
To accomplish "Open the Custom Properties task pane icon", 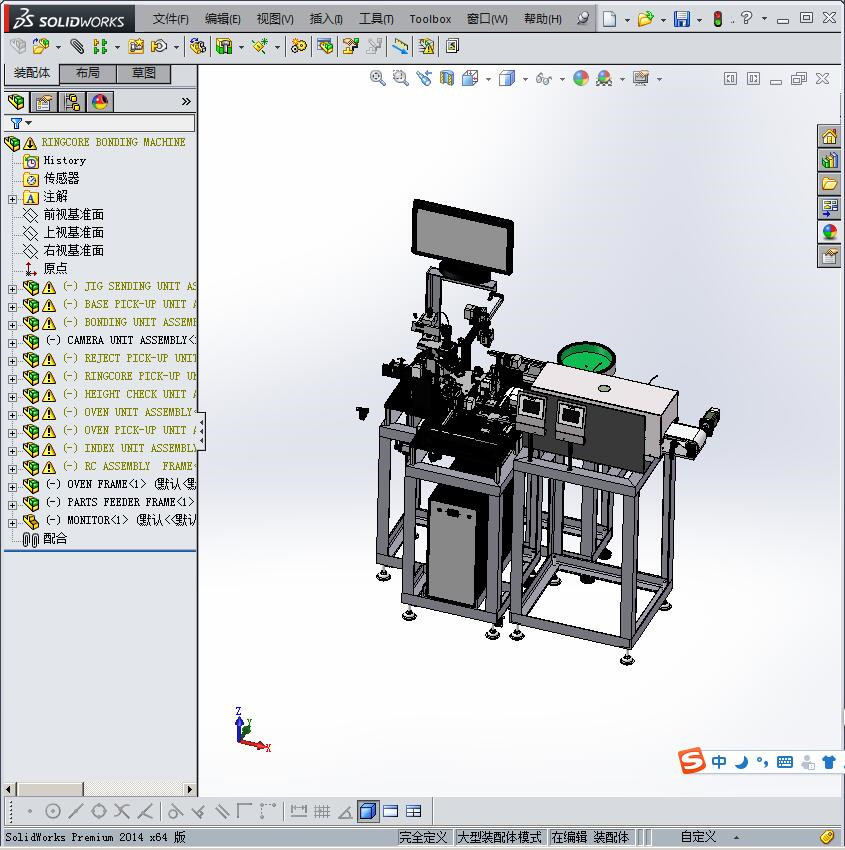I will pos(829,255).
